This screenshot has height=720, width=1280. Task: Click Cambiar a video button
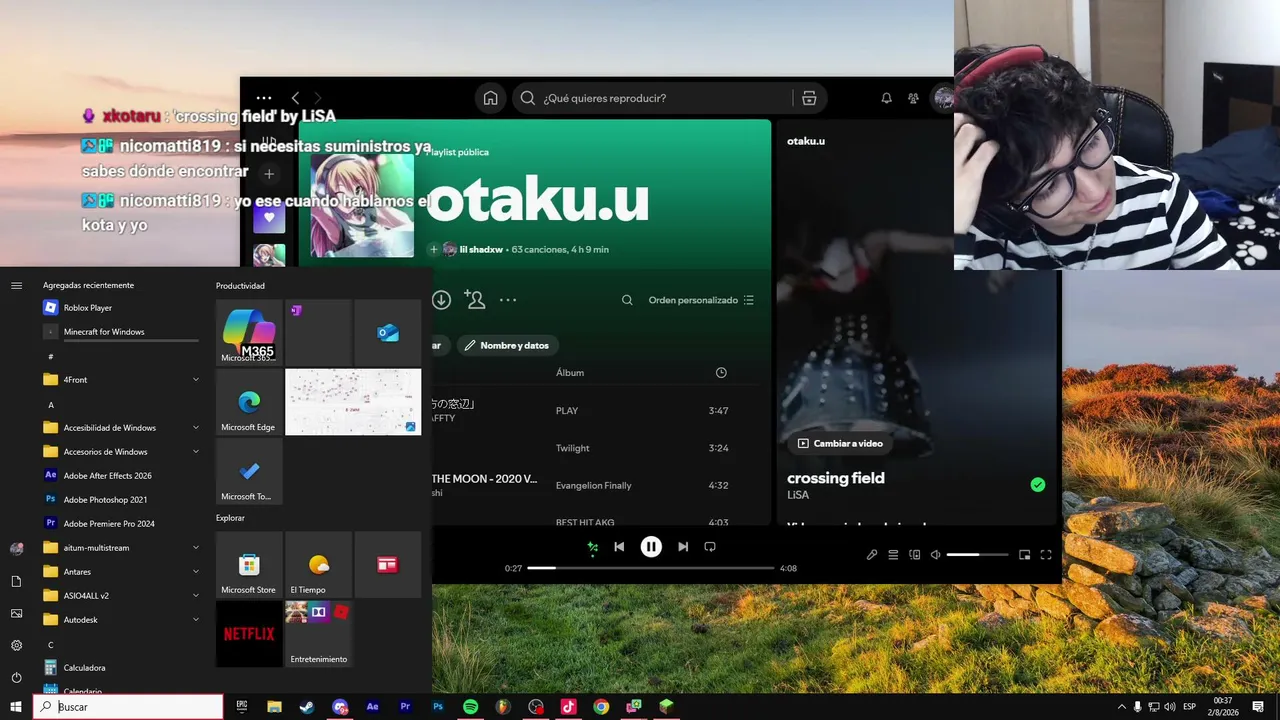coord(840,443)
